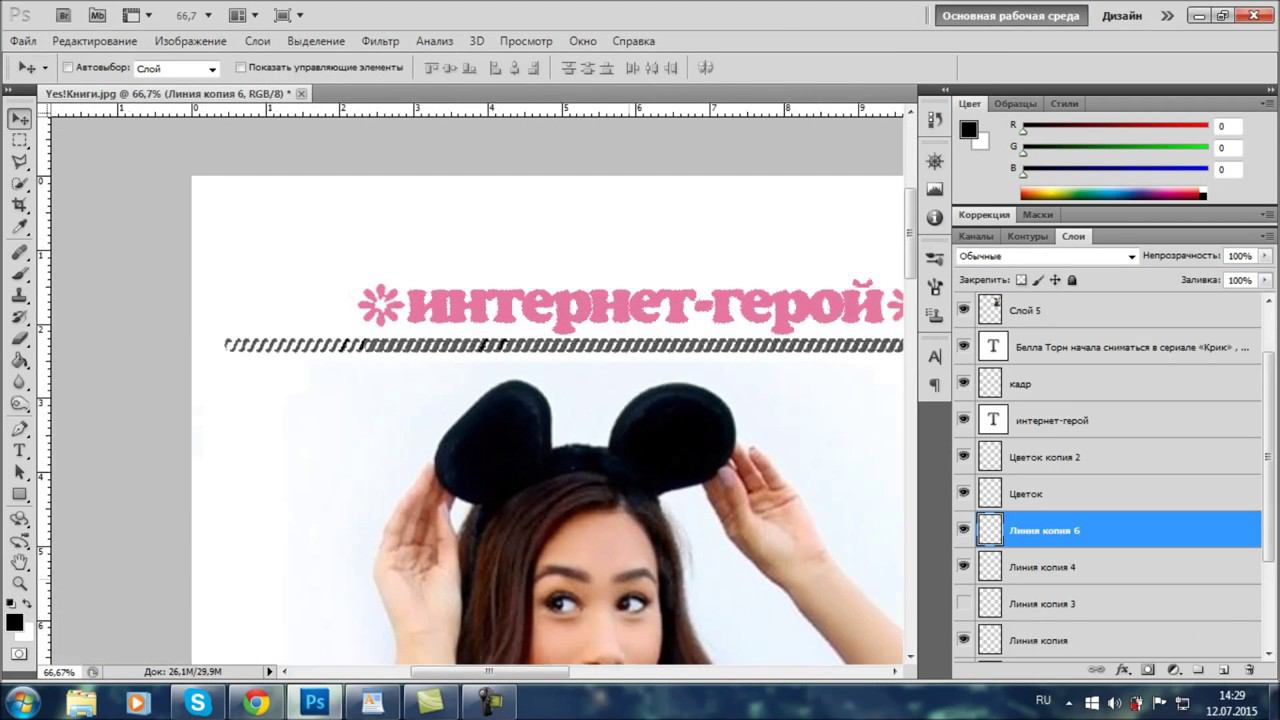The width and height of the screenshot is (1280, 720).
Task: Select the Spot Healing Brush tool
Action: (19, 252)
